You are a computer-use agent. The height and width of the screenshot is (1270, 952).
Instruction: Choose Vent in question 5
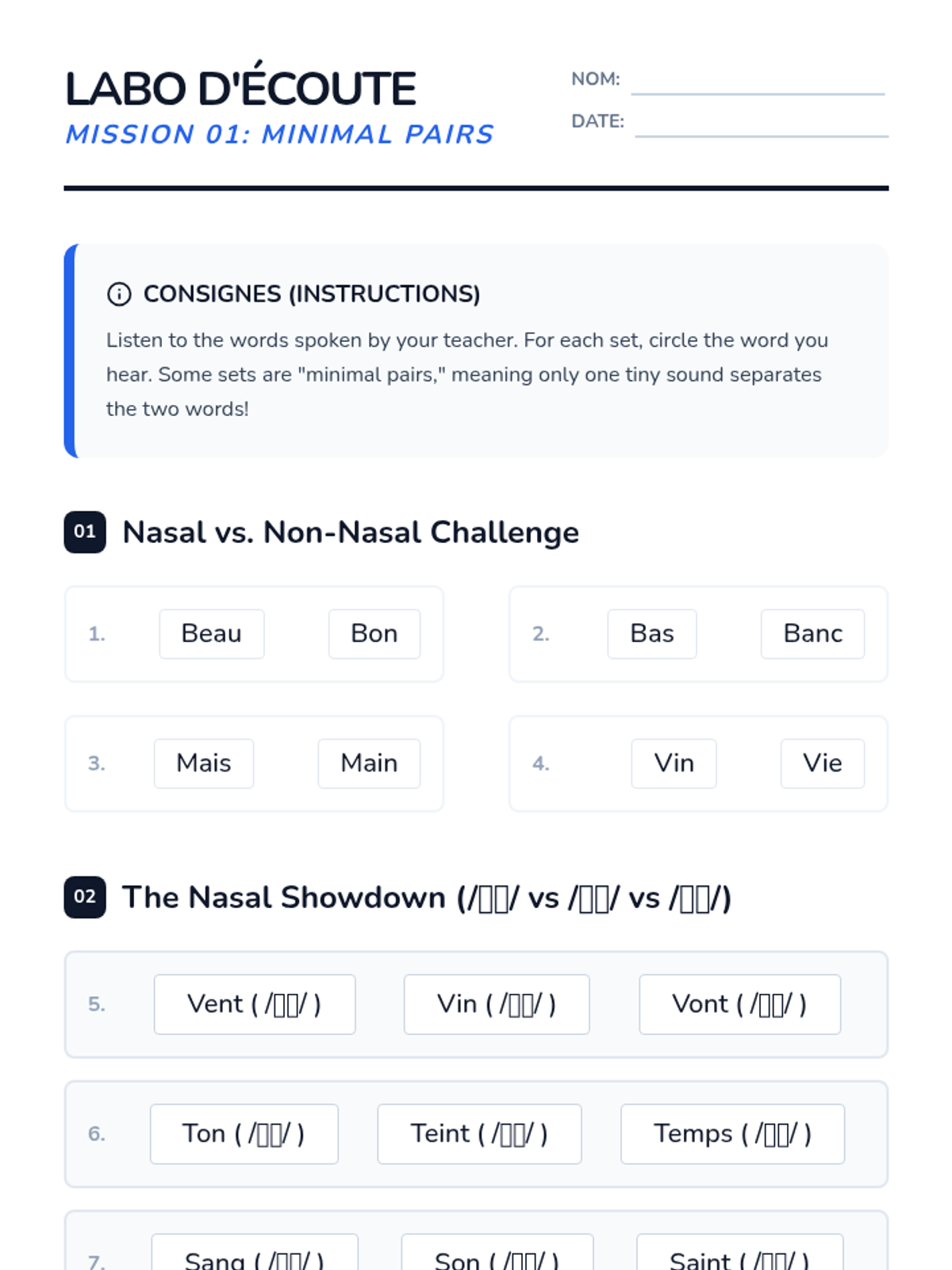255,1004
